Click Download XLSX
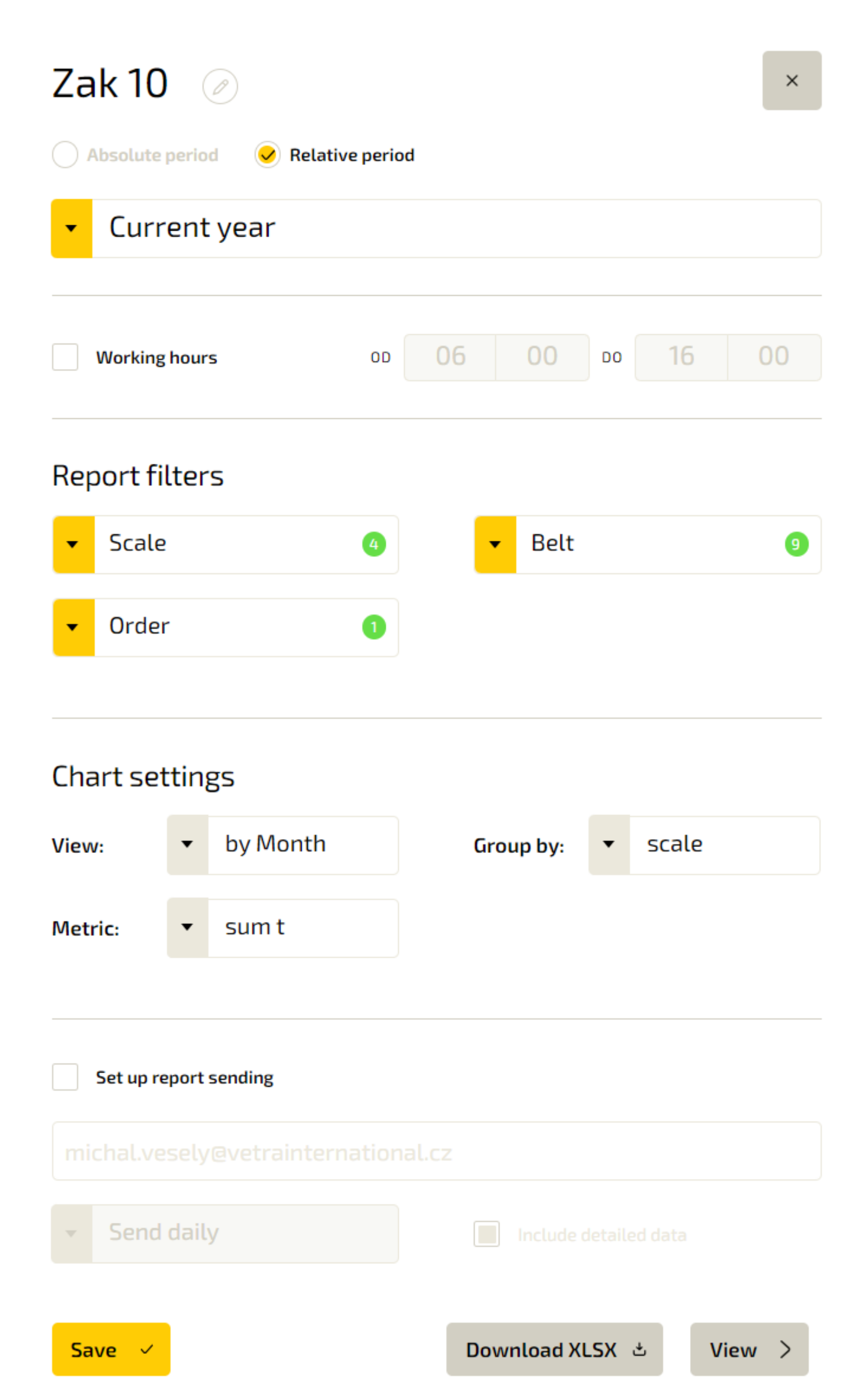 pos(554,1349)
